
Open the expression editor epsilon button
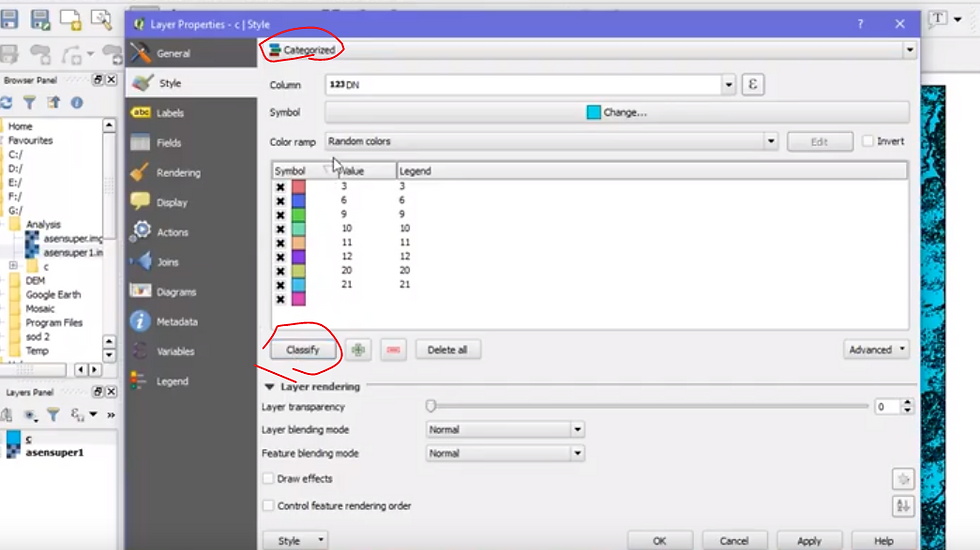click(753, 84)
